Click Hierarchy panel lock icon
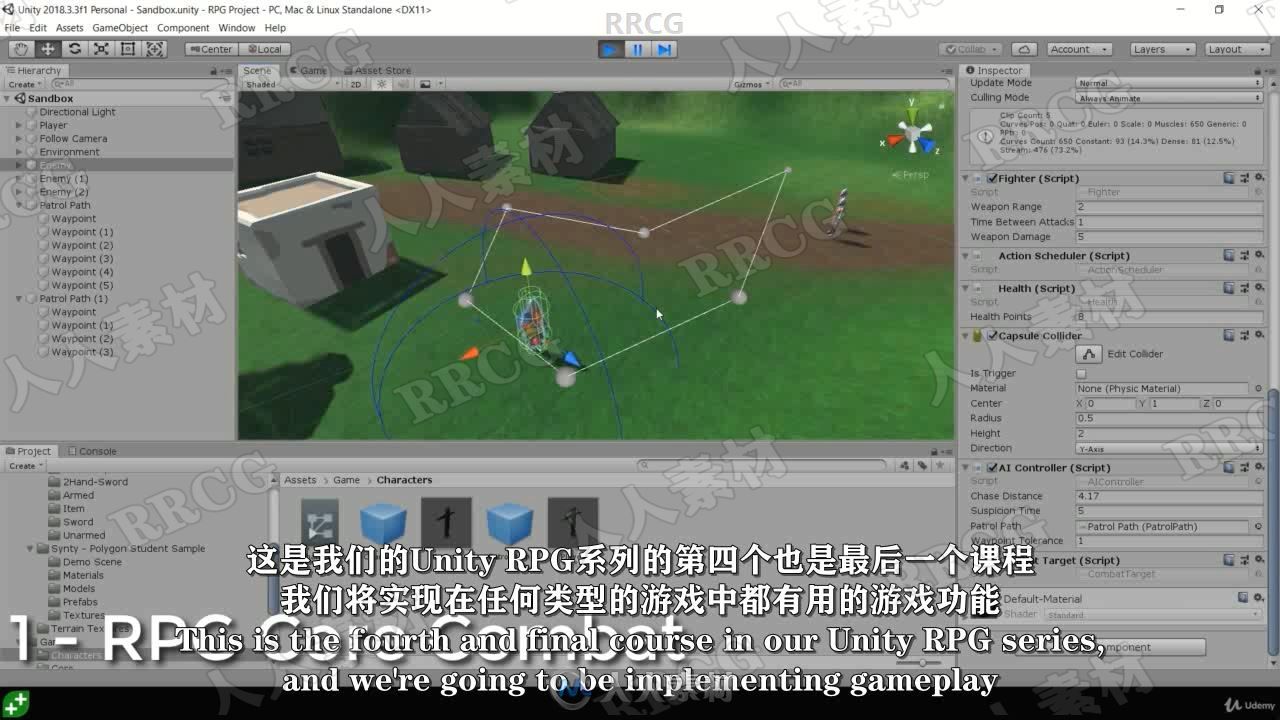 [x=214, y=71]
